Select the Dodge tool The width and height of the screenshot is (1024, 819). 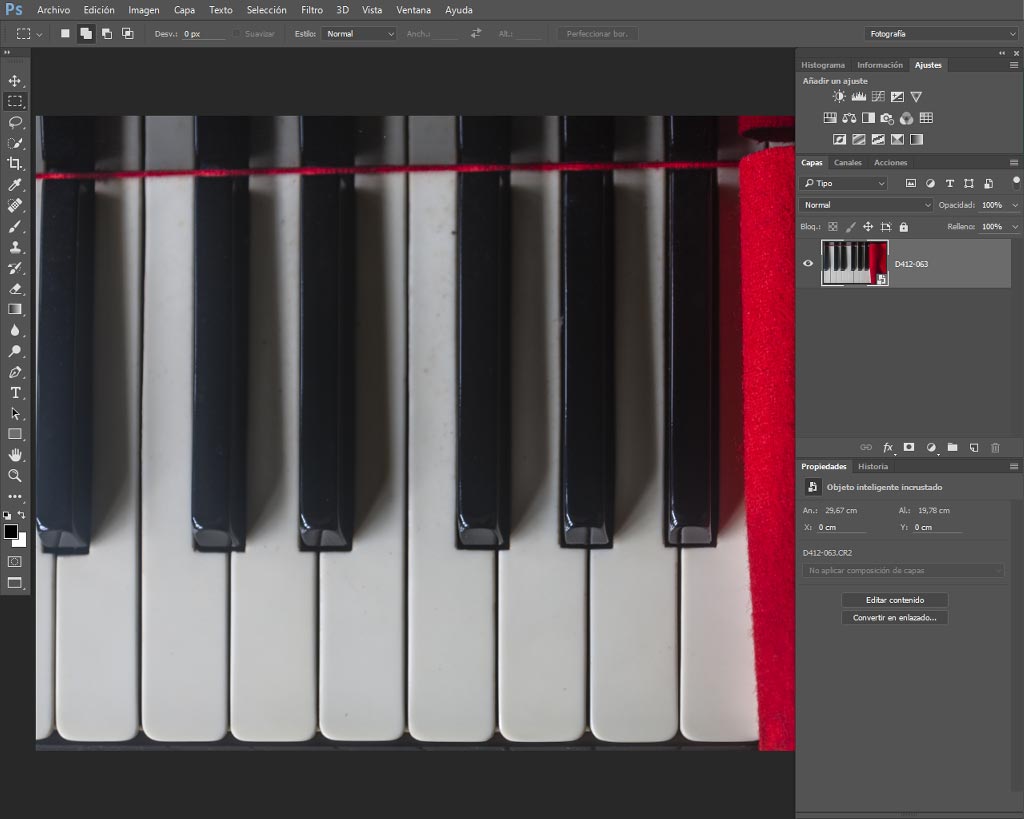pyautogui.click(x=14, y=351)
